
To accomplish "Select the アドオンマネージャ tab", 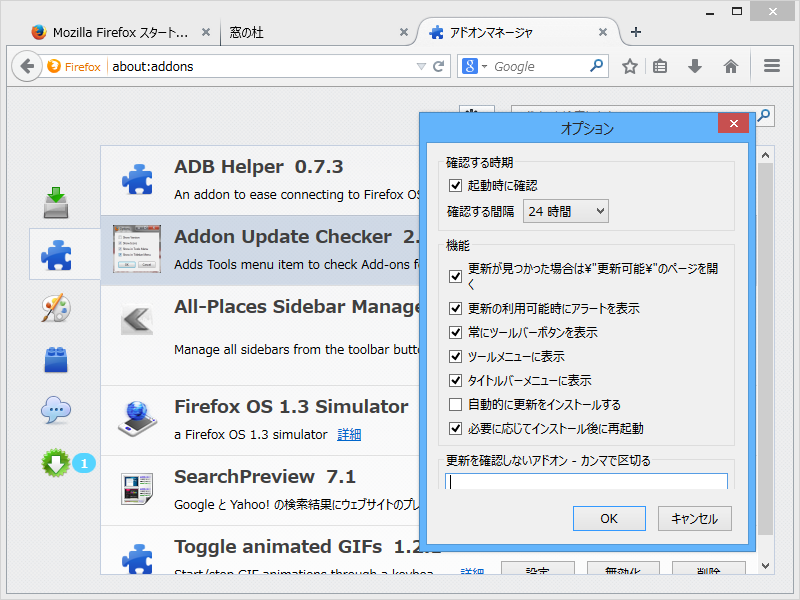I will click(490, 33).
